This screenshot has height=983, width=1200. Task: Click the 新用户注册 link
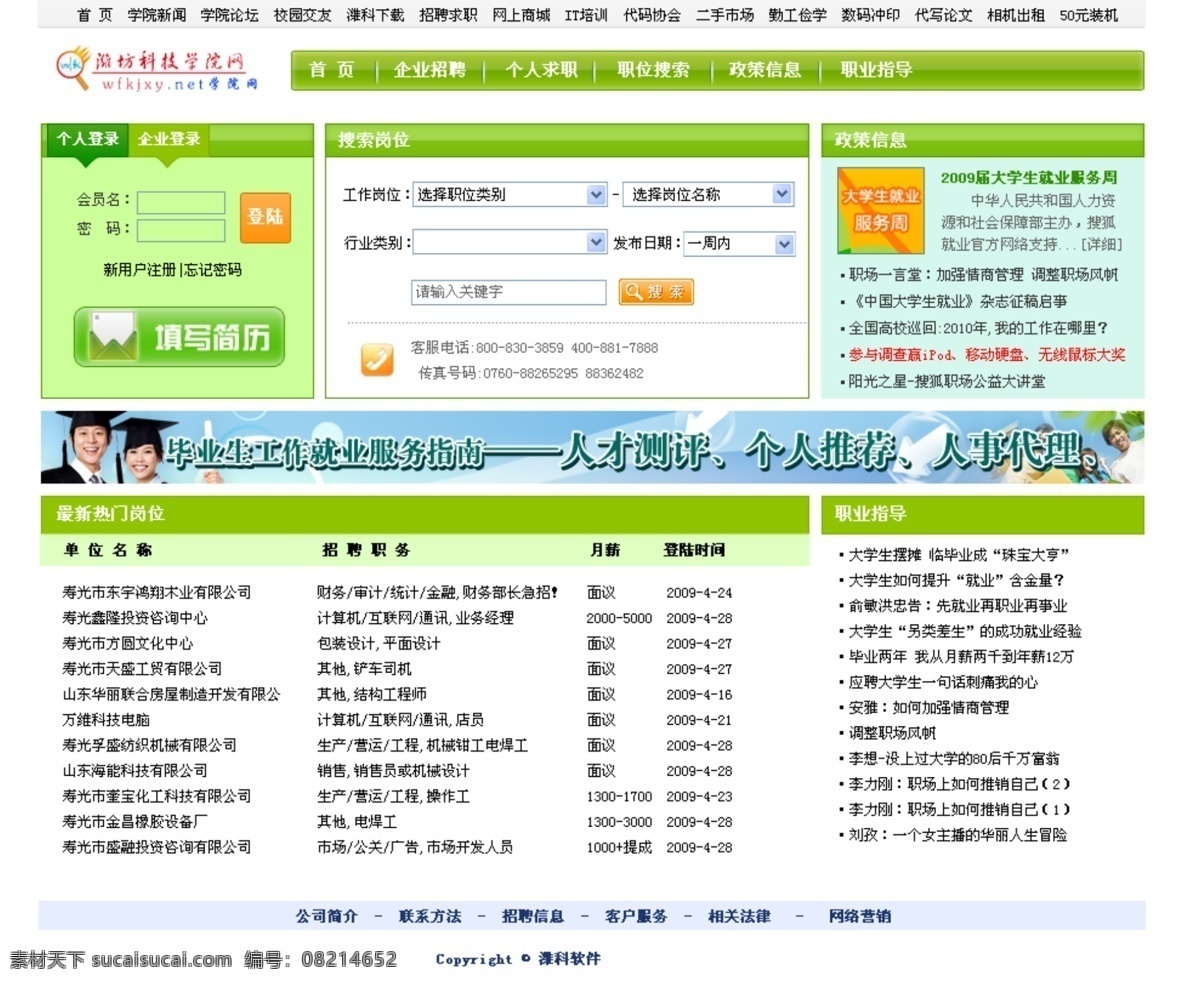tap(140, 270)
